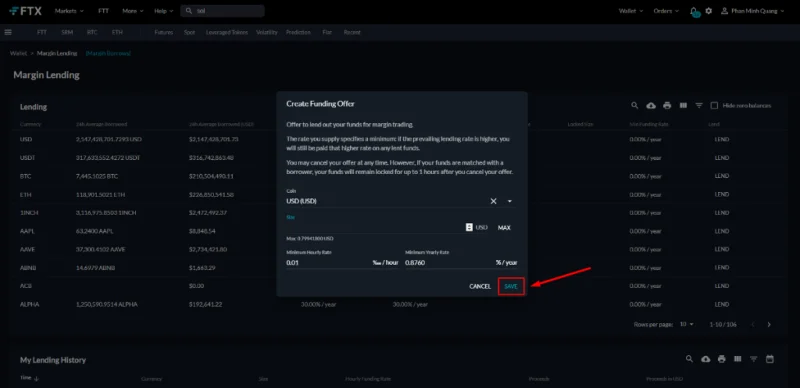The width and height of the screenshot is (800, 388).
Task: Switch to the Spot tab
Action: coord(189,32)
